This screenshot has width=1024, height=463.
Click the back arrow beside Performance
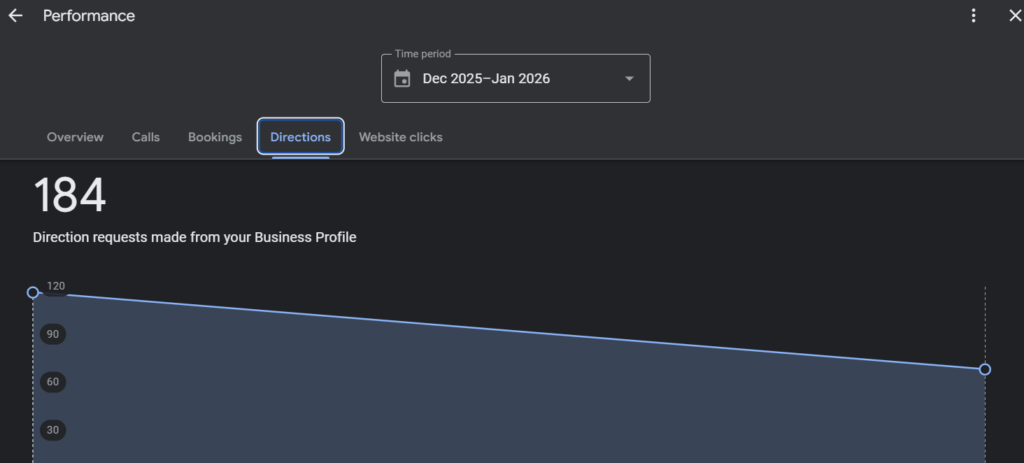[15, 16]
